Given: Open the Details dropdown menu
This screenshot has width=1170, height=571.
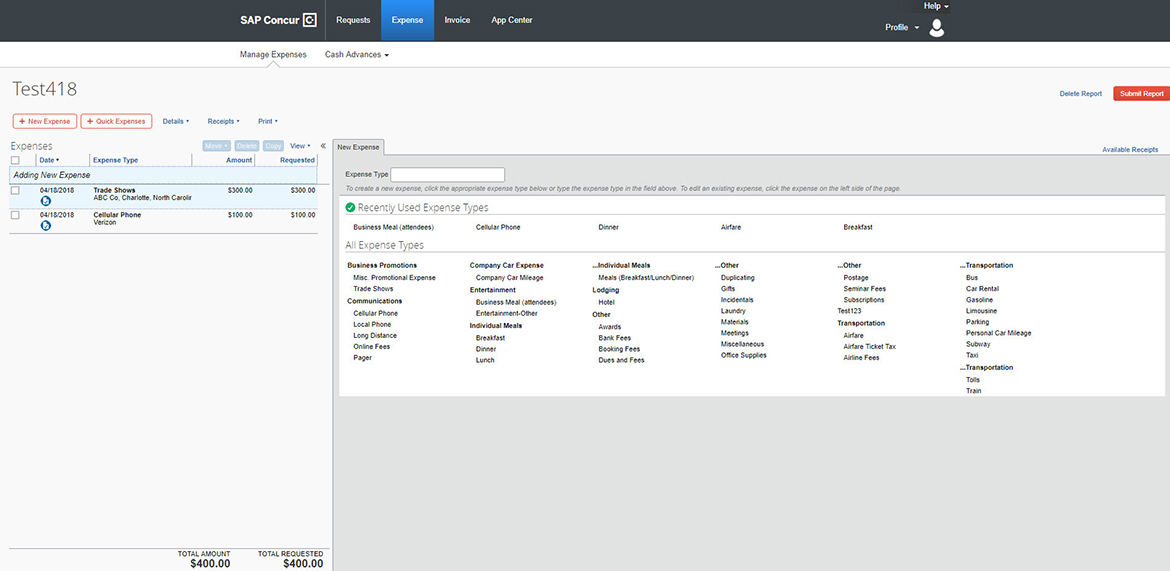Looking at the screenshot, I should [x=175, y=121].
